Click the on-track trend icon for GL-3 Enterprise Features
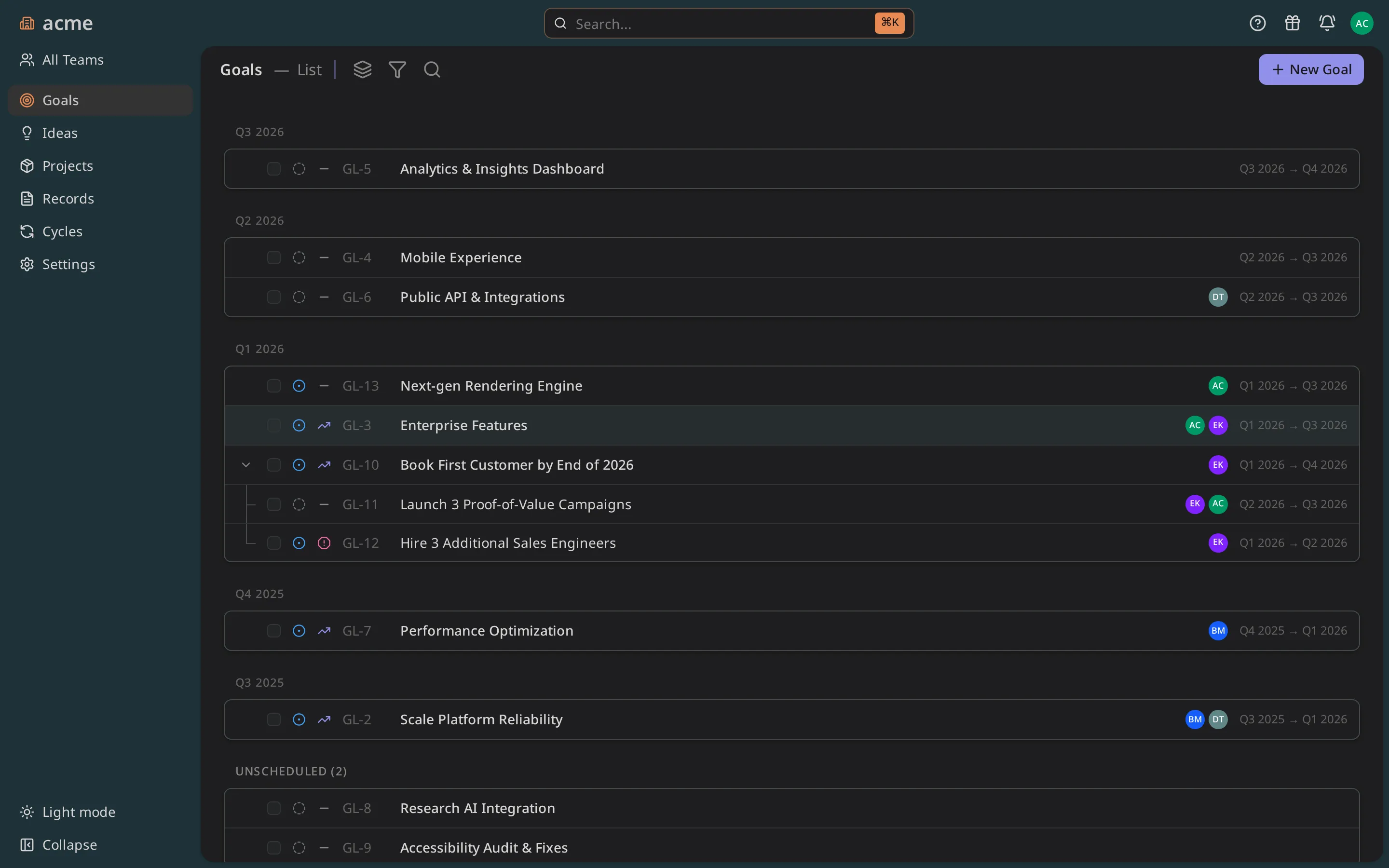Image resolution: width=1389 pixels, height=868 pixels. point(324,425)
